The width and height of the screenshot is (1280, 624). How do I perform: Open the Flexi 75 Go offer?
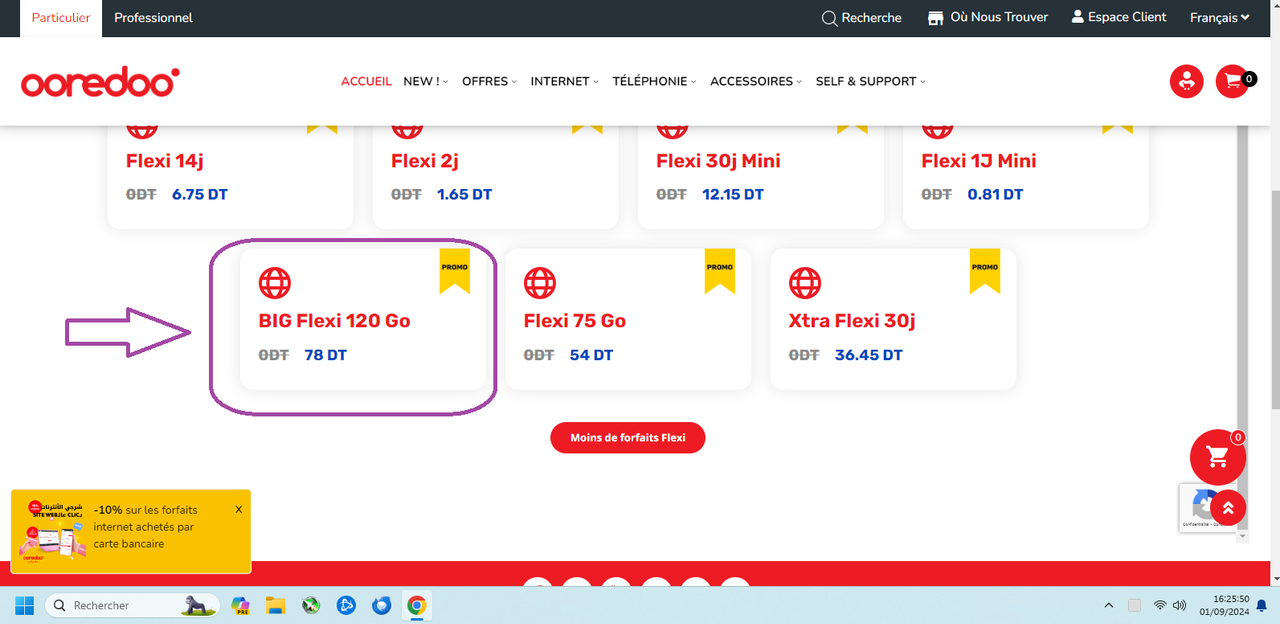(575, 321)
